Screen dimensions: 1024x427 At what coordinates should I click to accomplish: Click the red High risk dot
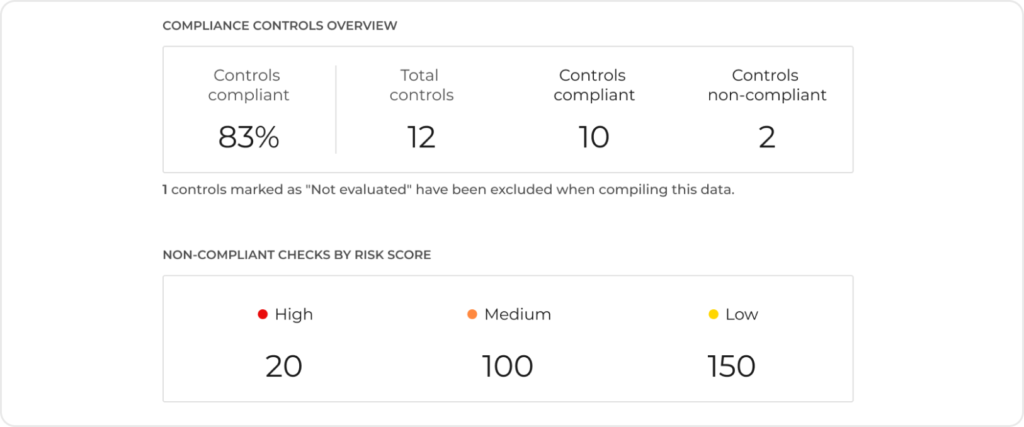point(263,315)
